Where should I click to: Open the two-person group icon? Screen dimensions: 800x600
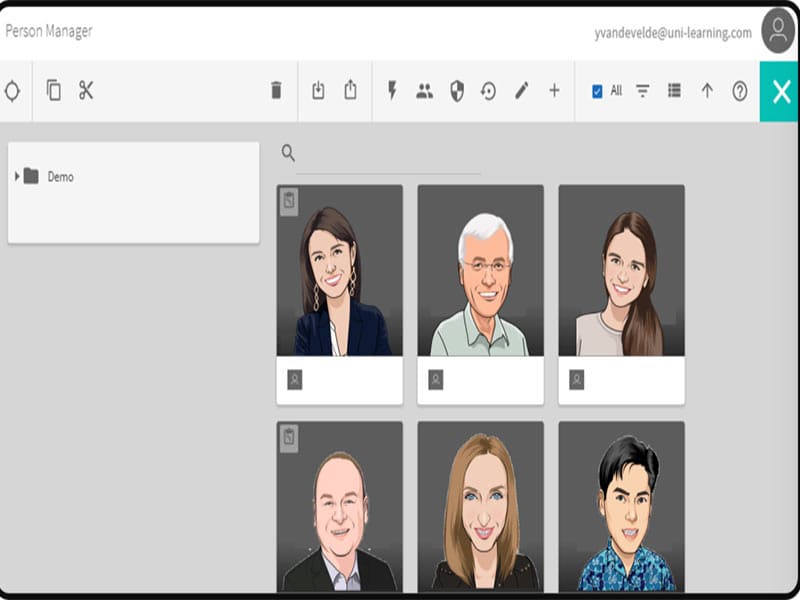pyautogui.click(x=424, y=91)
